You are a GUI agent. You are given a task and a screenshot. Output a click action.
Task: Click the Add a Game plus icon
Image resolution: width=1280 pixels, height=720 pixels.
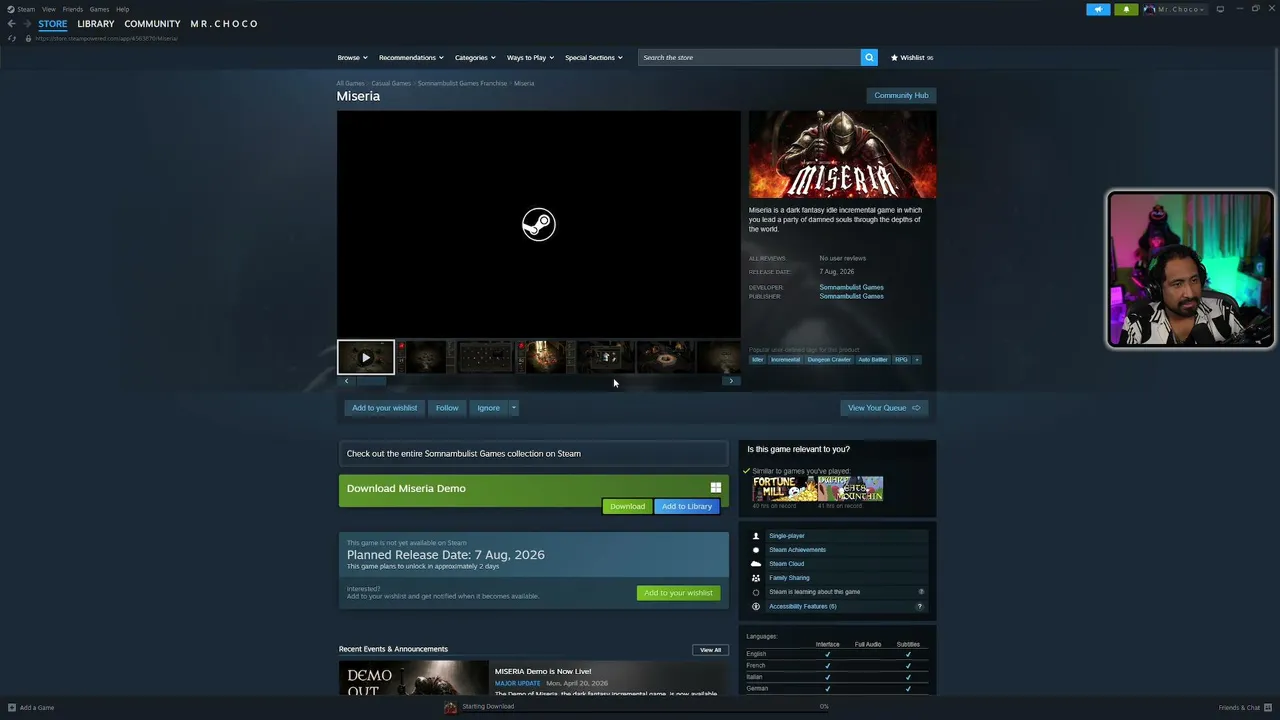coord(10,708)
